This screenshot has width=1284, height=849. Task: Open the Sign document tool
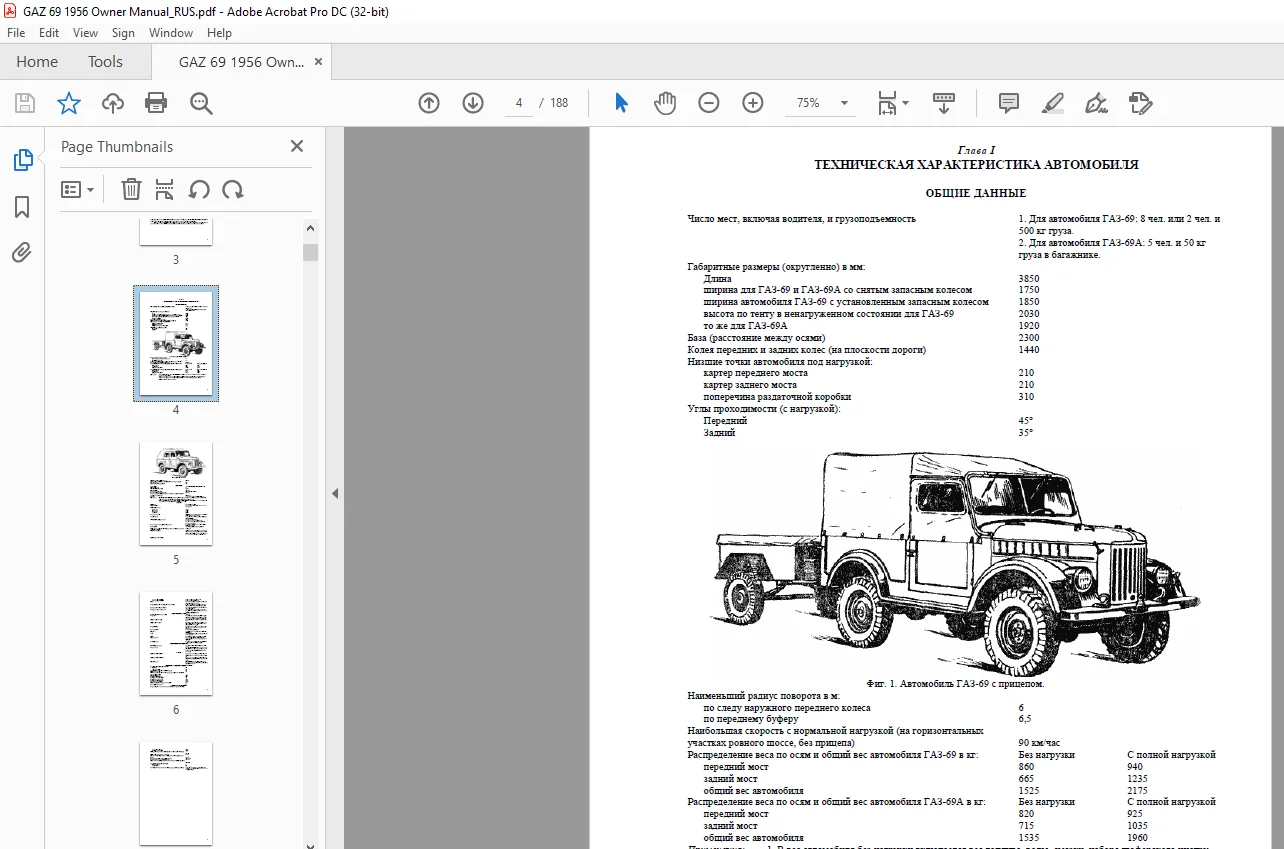click(x=1097, y=103)
